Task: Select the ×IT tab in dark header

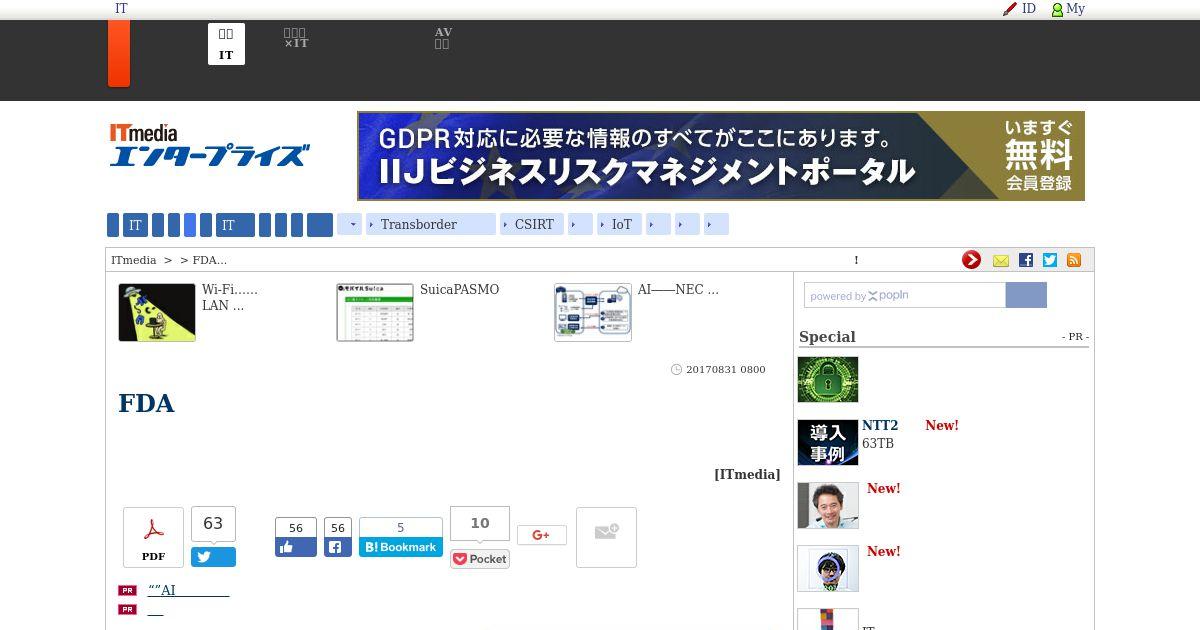Action: click(x=295, y=39)
